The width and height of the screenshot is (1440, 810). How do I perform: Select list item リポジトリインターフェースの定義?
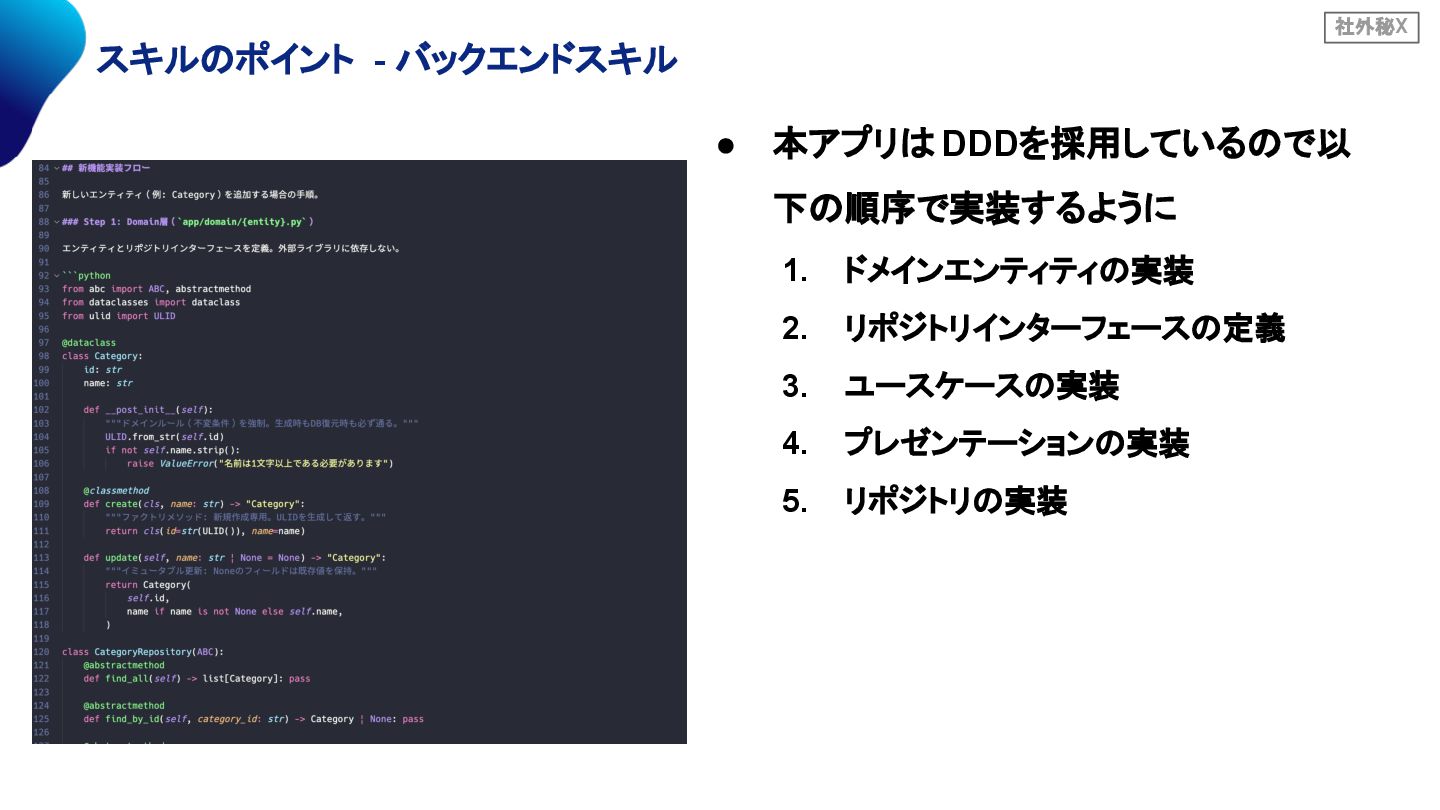(x=1064, y=328)
